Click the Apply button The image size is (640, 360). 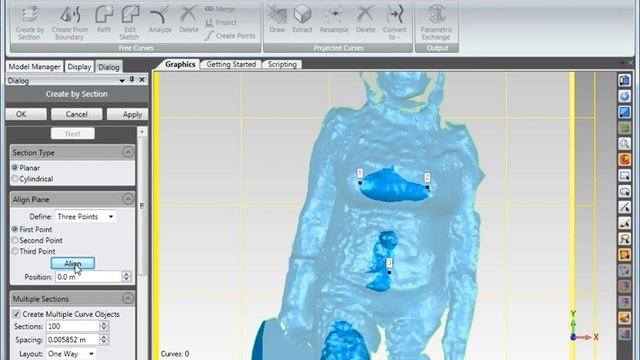[128, 114]
